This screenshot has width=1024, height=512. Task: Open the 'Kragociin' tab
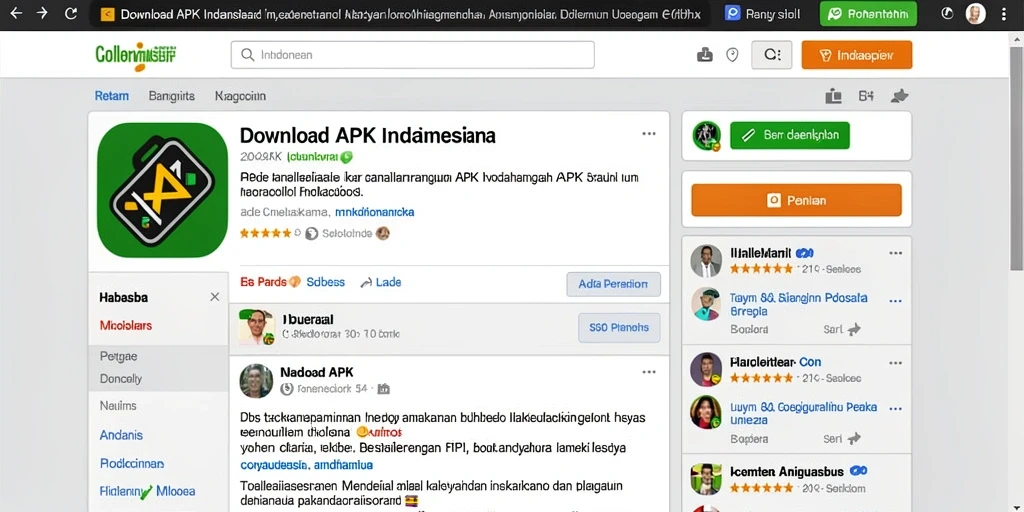coord(240,96)
